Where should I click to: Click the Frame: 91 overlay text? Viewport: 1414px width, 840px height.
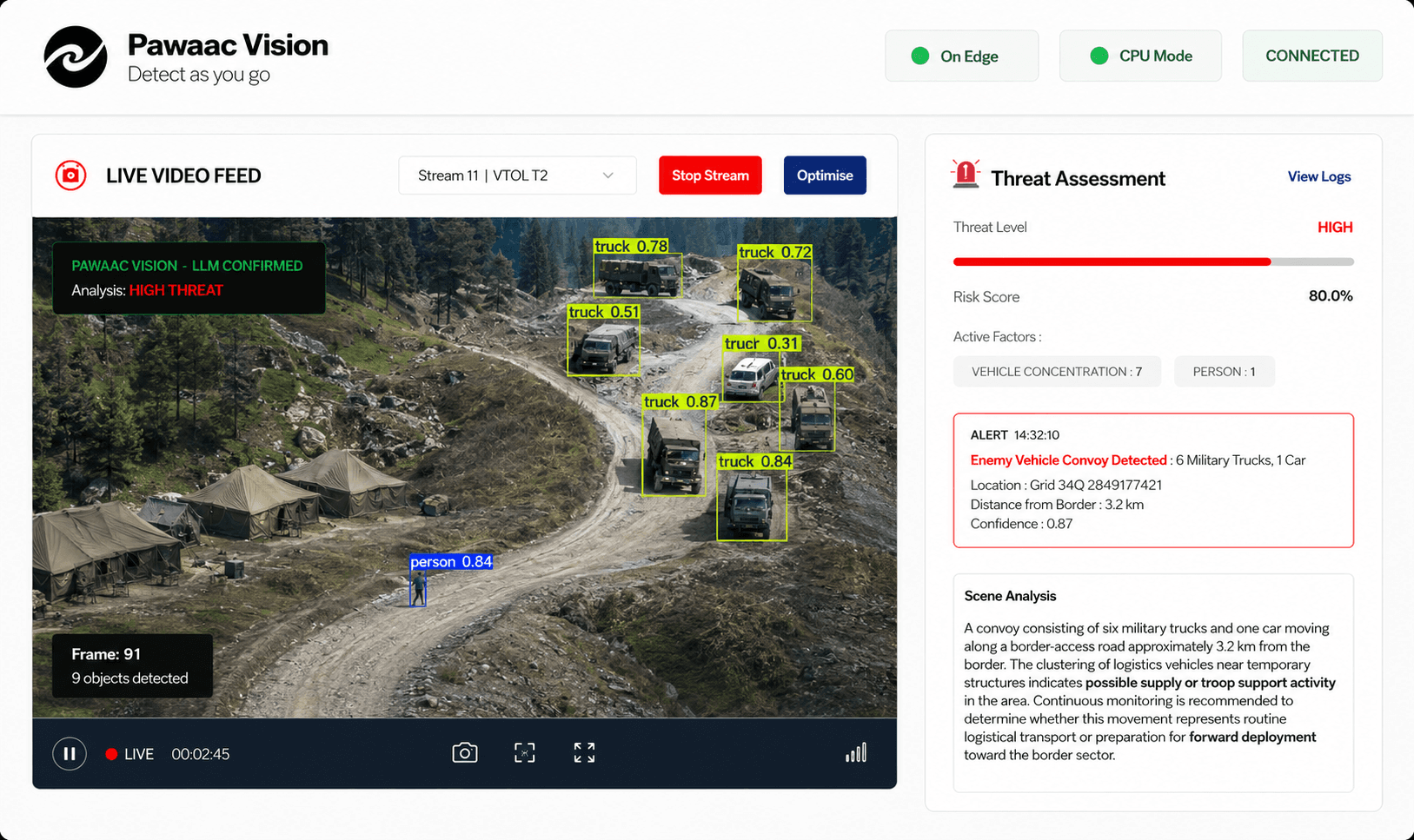point(106,654)
